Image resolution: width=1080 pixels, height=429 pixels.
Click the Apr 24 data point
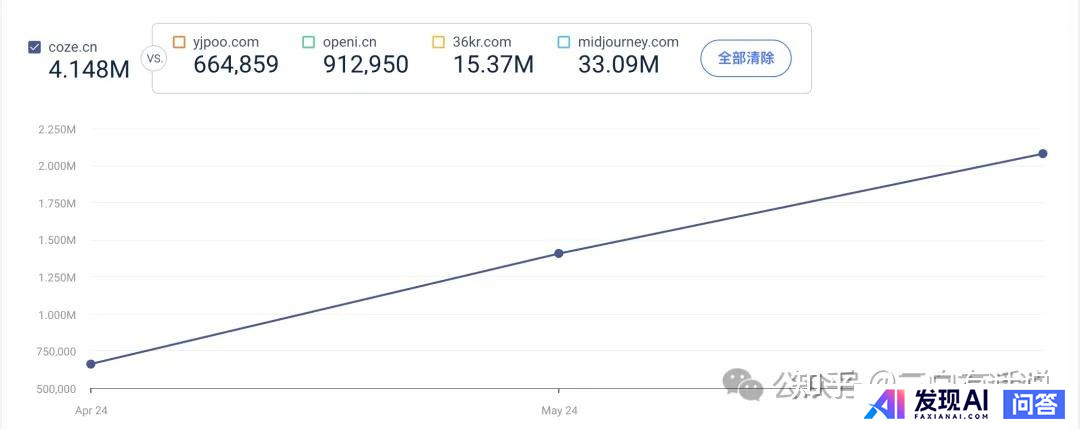point(91,364)
